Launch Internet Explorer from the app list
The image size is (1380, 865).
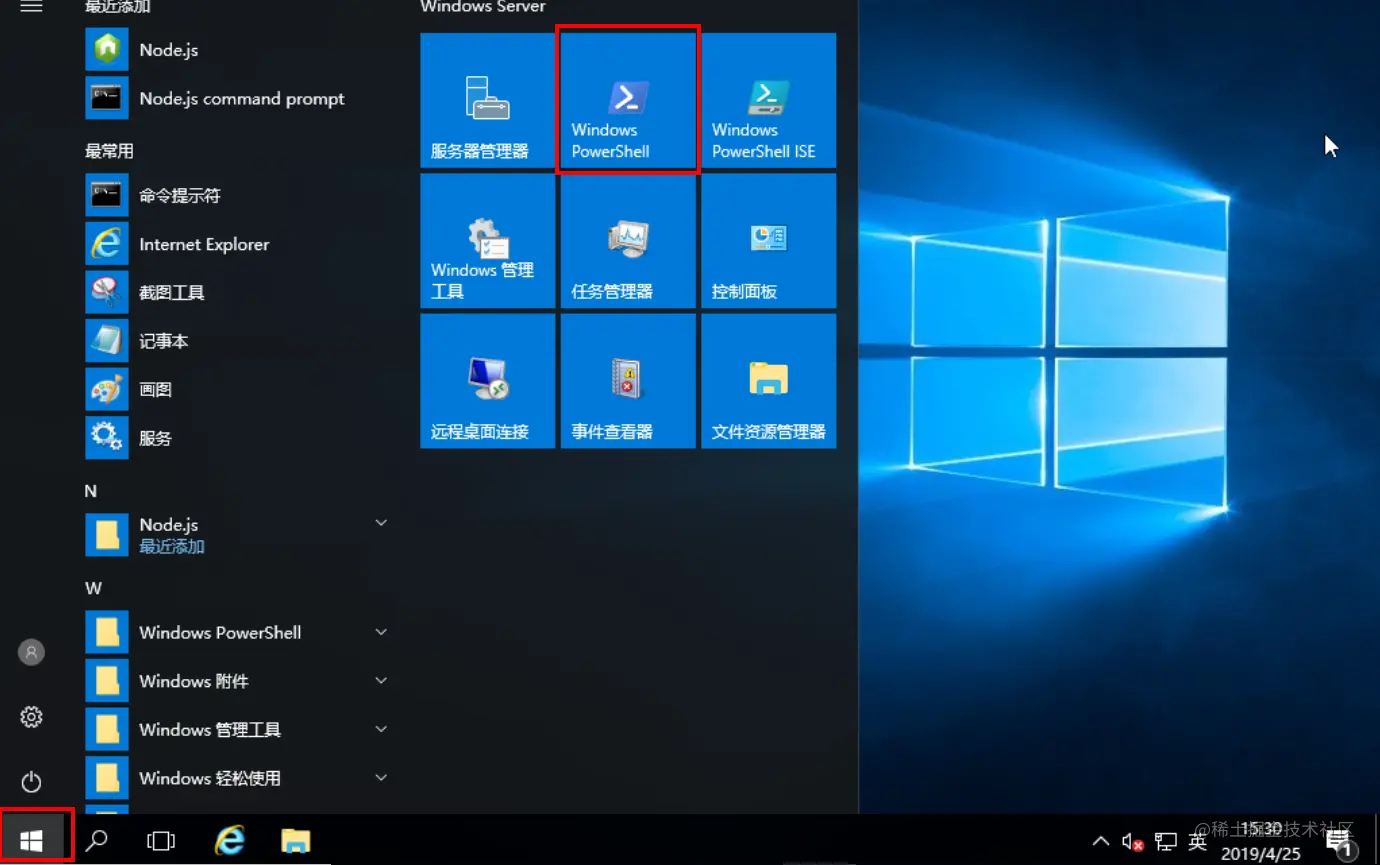coord(237,244)
